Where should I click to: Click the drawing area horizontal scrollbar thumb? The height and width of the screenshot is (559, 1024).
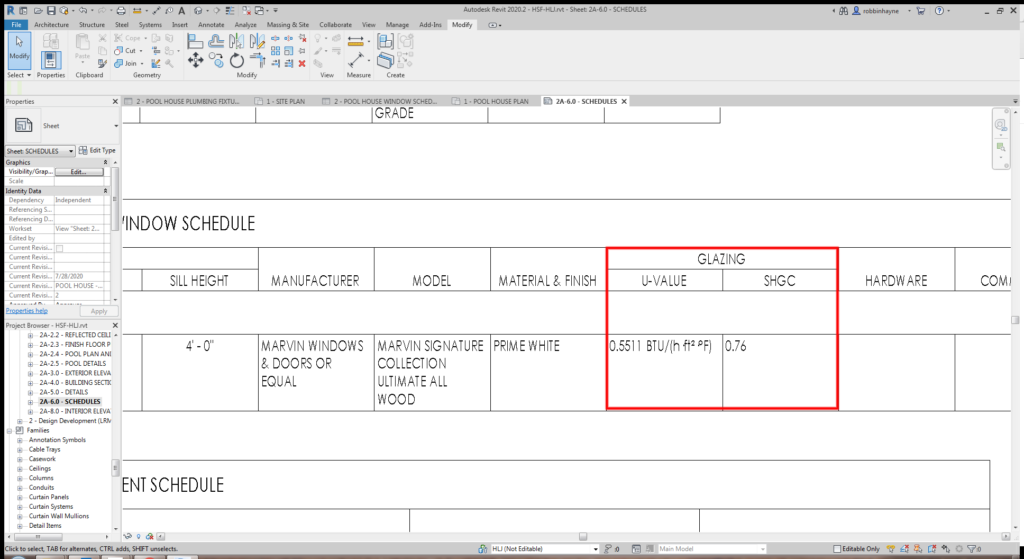(583, 537)
